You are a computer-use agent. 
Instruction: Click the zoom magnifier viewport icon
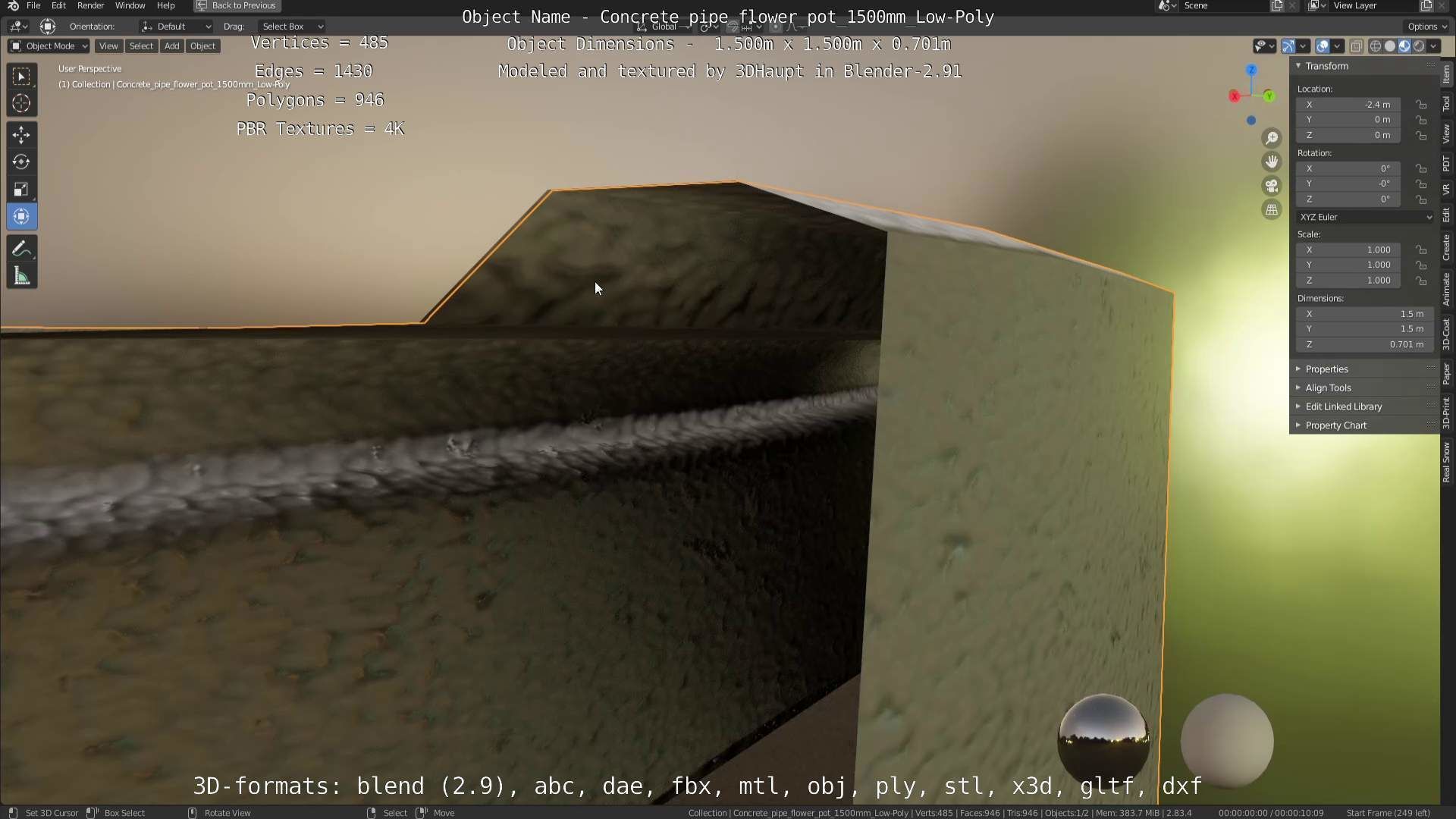coord(1272,138)
